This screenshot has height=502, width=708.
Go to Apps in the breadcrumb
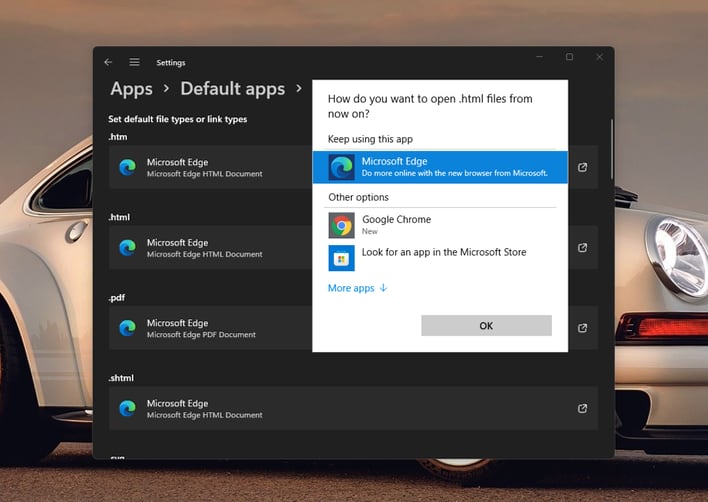point(131,89)
